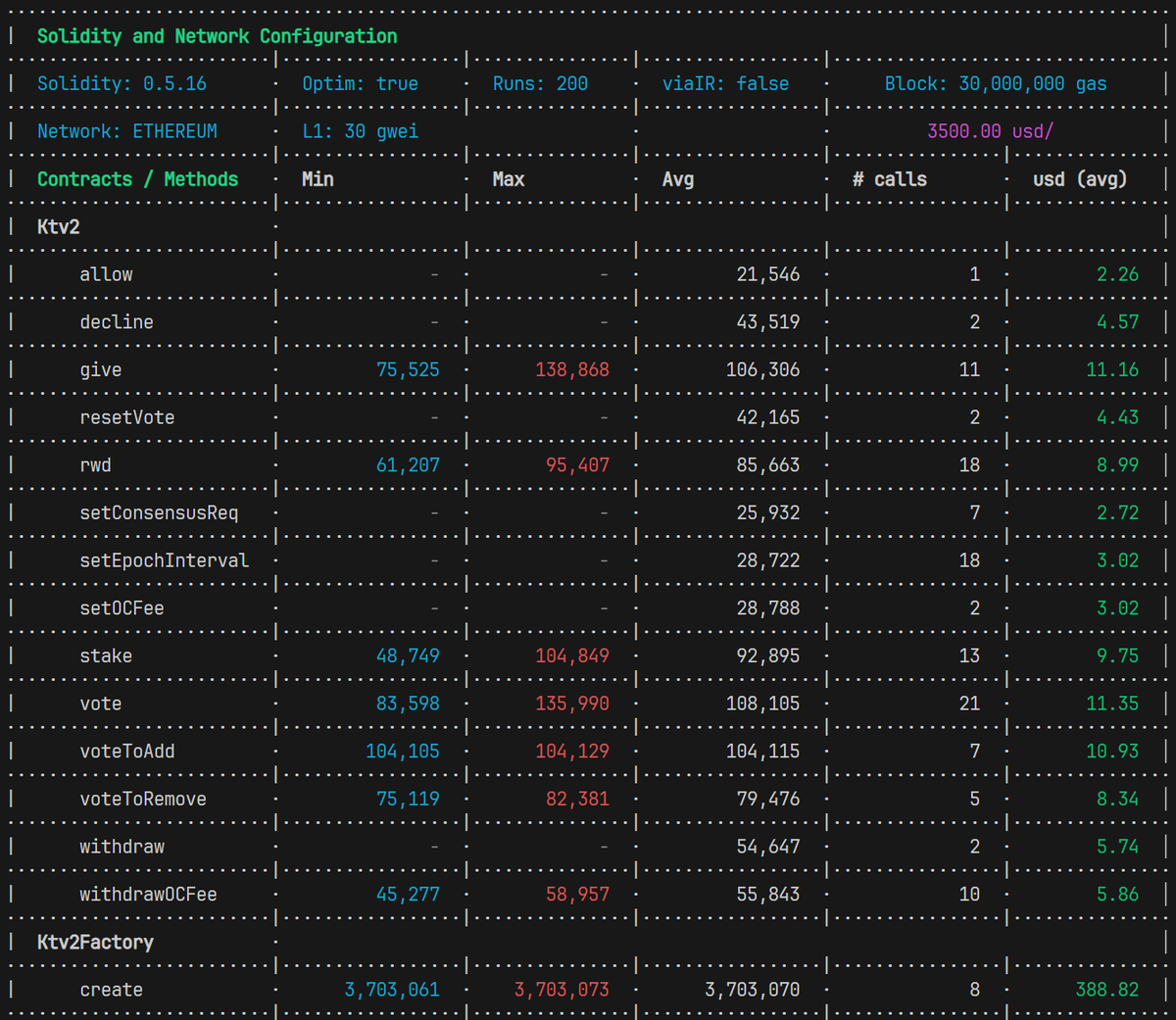
Task: Select the Ktv2Factory contract heading
Action: [x=94, y=942]
